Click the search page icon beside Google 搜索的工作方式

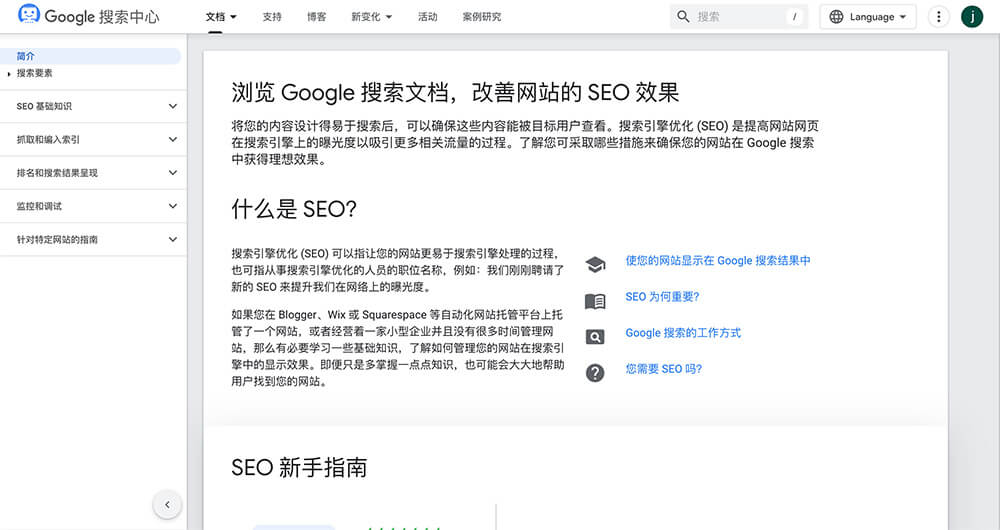tap(595, 337)
